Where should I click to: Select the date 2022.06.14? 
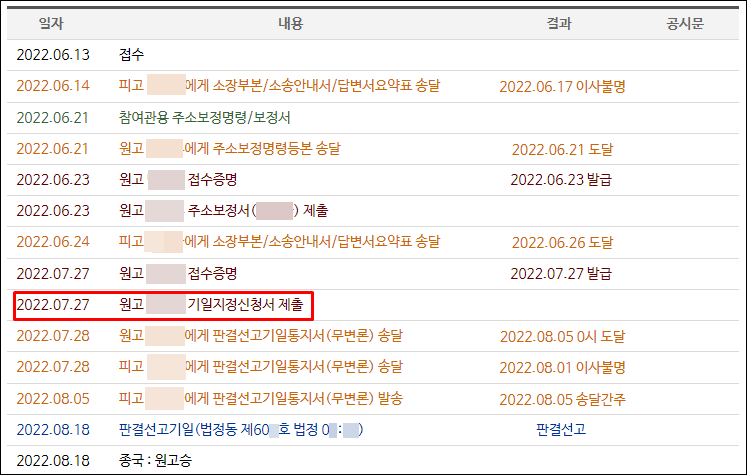(53, 86)
